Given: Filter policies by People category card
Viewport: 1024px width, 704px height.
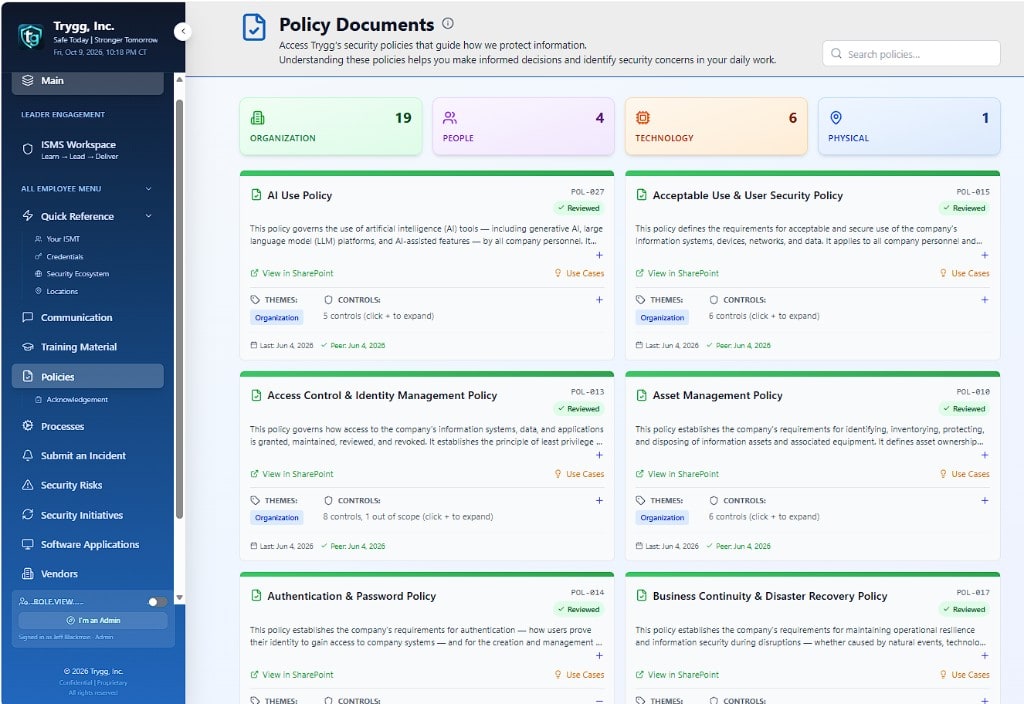Looking at the screenshot, I should click(x=523, y=127).
